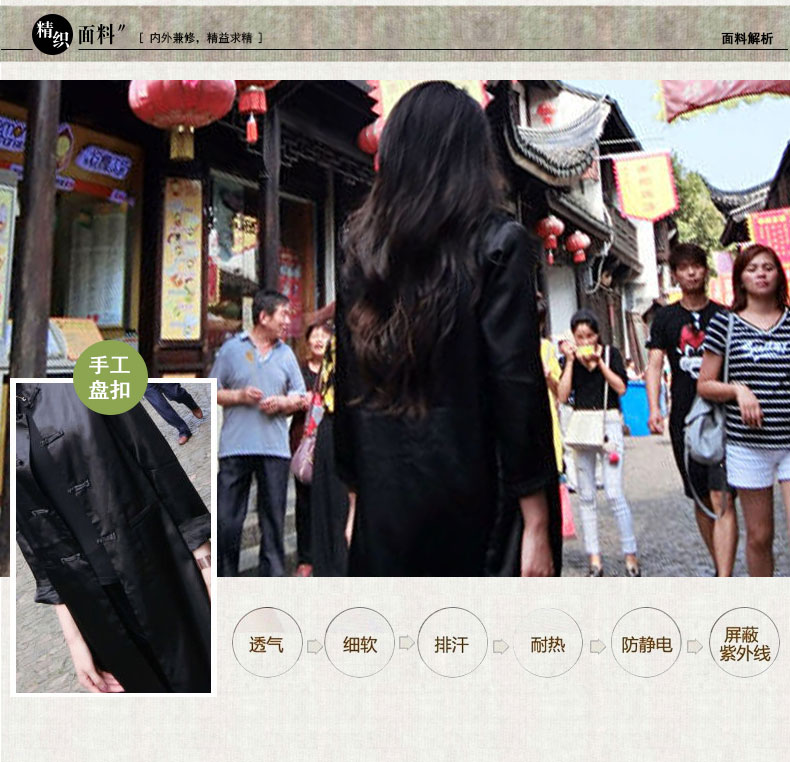Select the 屏蔽紫外线 feature circle
Image resolution: width=790 pixels, height=762 pixels.
744,643
